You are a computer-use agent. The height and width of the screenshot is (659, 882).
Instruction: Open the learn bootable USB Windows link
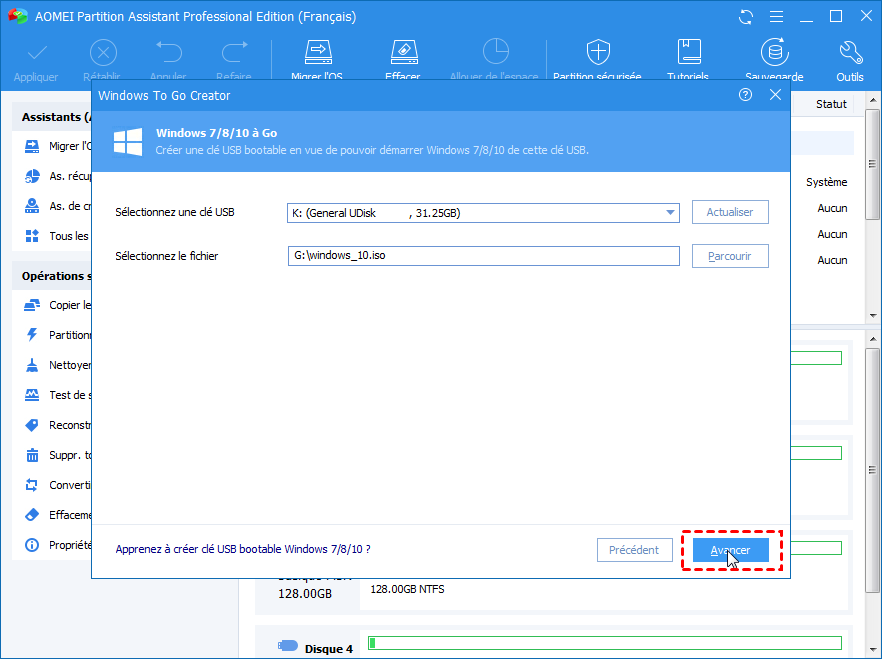click(x=242, y=549)
